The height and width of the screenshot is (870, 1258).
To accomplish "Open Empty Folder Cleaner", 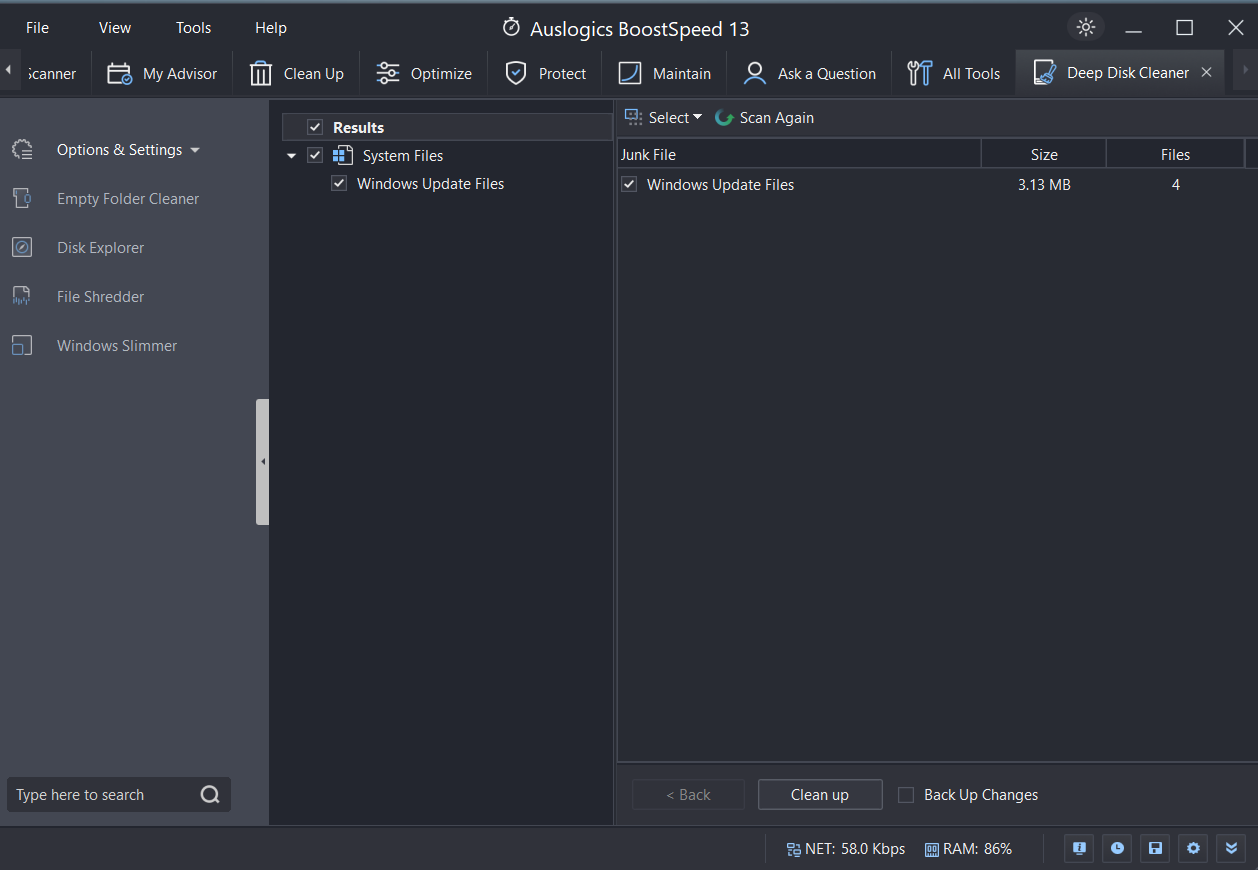I will [x=128, y=199].
